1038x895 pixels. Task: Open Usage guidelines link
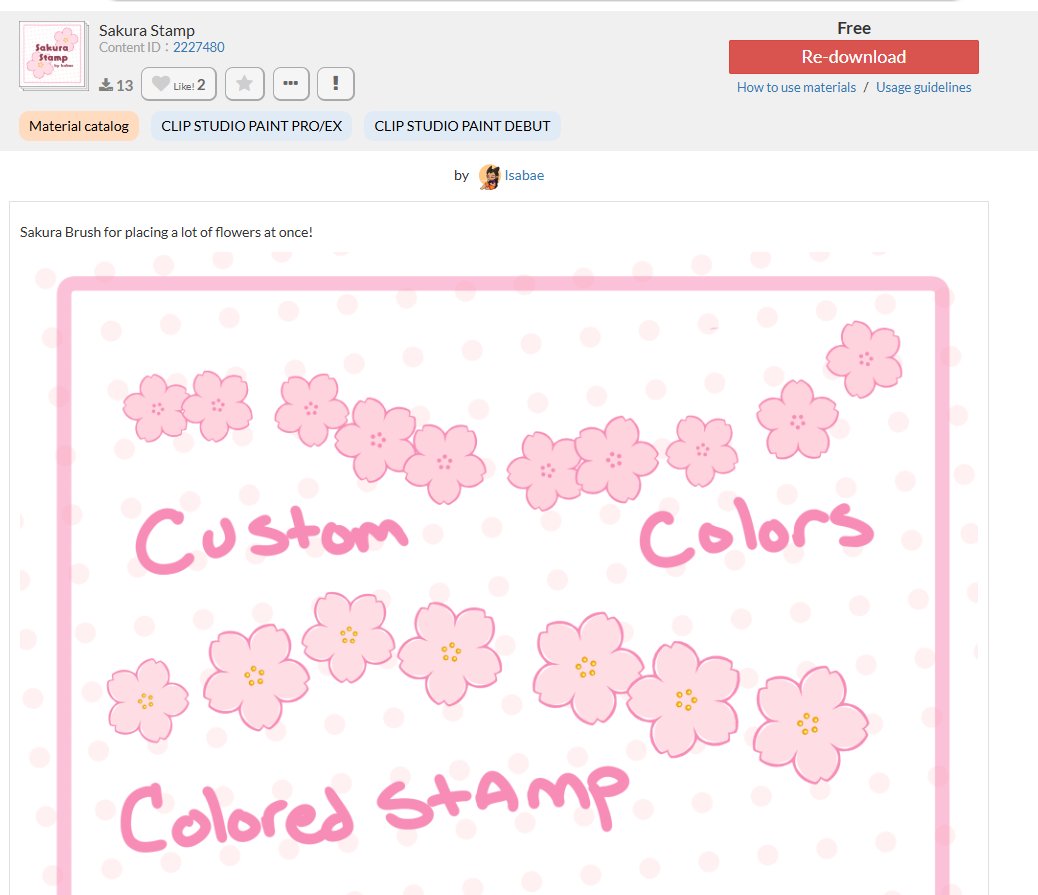pyautogui.click(x=923, y=87)
